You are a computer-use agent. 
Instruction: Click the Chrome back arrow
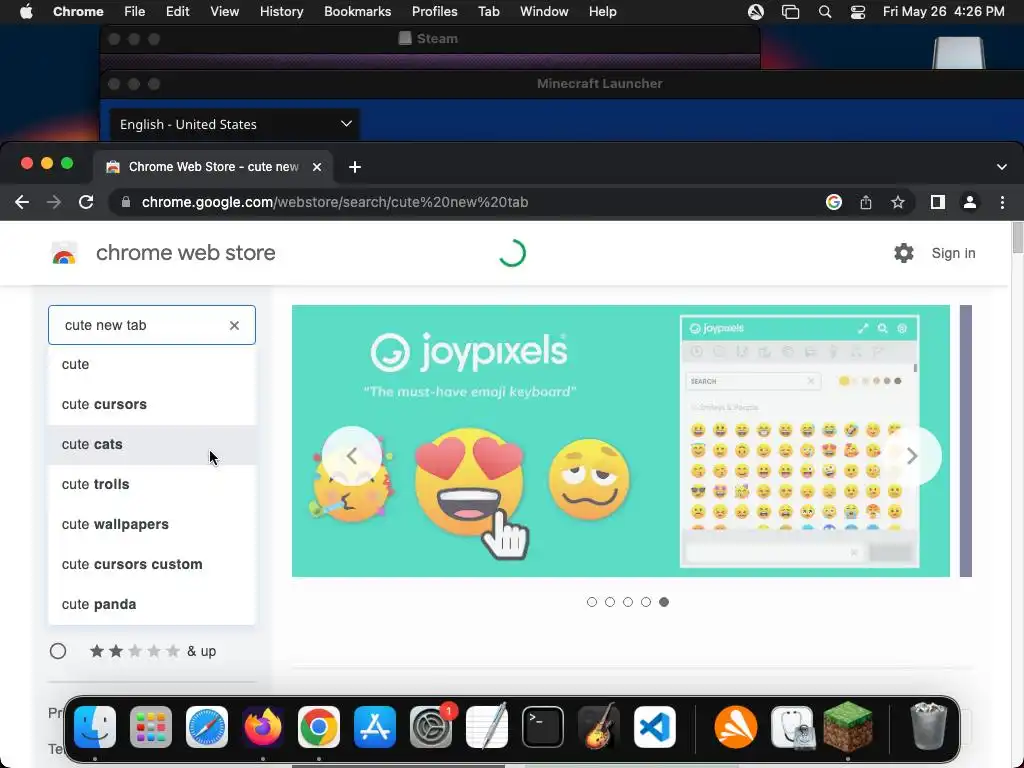coord(22,202)
